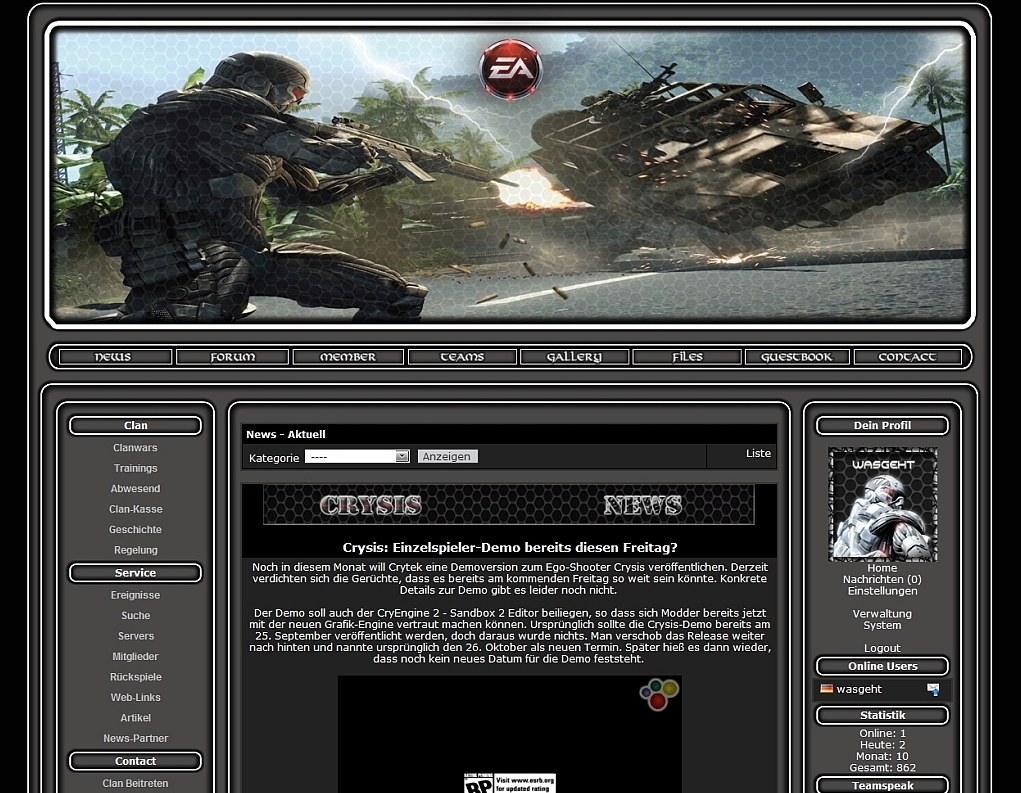Click the wasgeht profile avatar image

[x=882, y=504]
